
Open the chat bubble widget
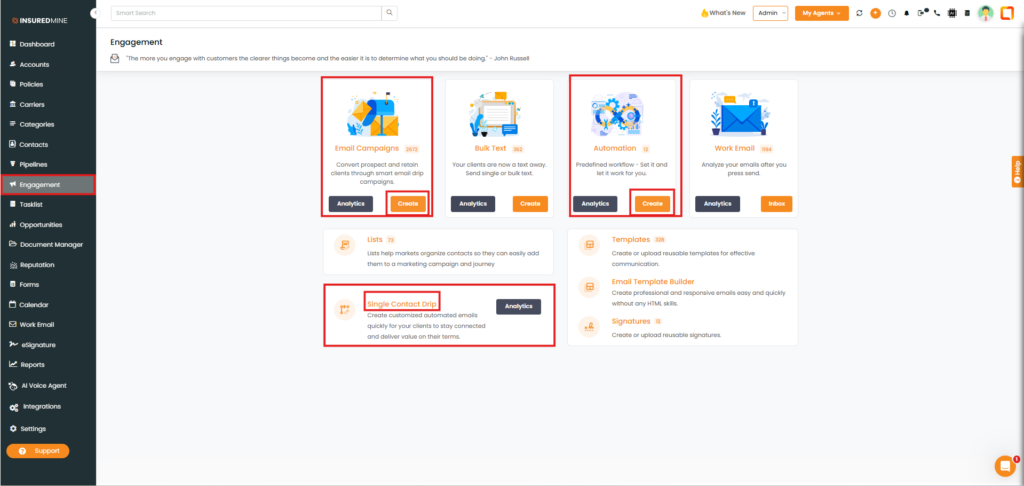1004,465
